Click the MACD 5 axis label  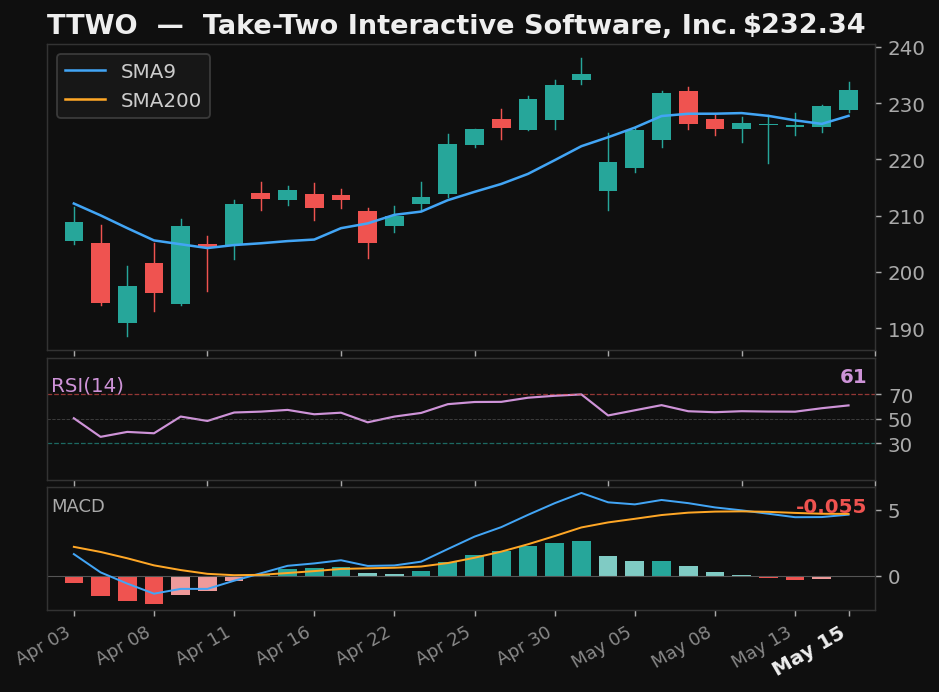(894, 511)
